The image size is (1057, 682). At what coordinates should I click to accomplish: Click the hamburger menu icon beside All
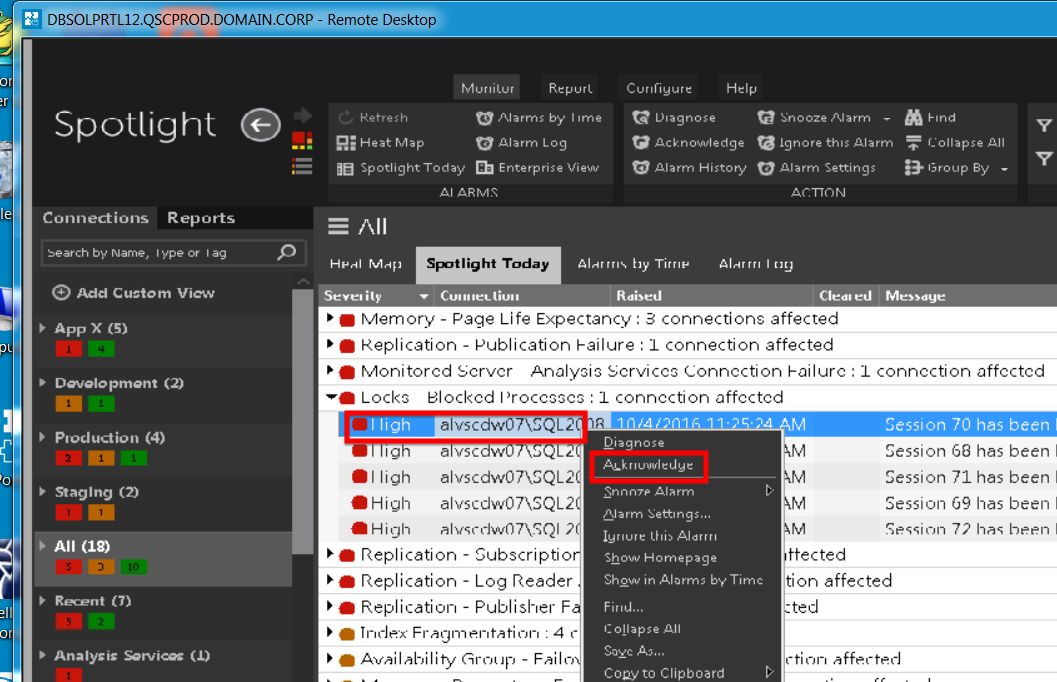(x=338, y=226)
